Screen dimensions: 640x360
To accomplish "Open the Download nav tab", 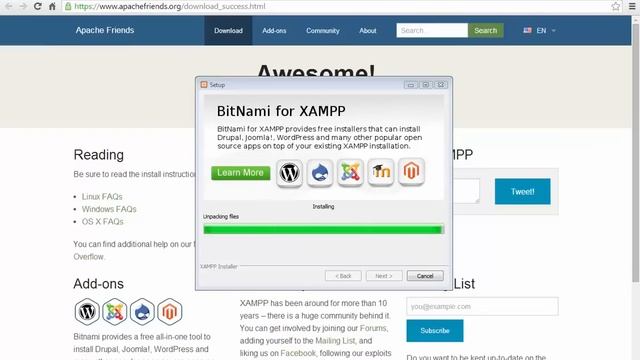I will [228, 31].
